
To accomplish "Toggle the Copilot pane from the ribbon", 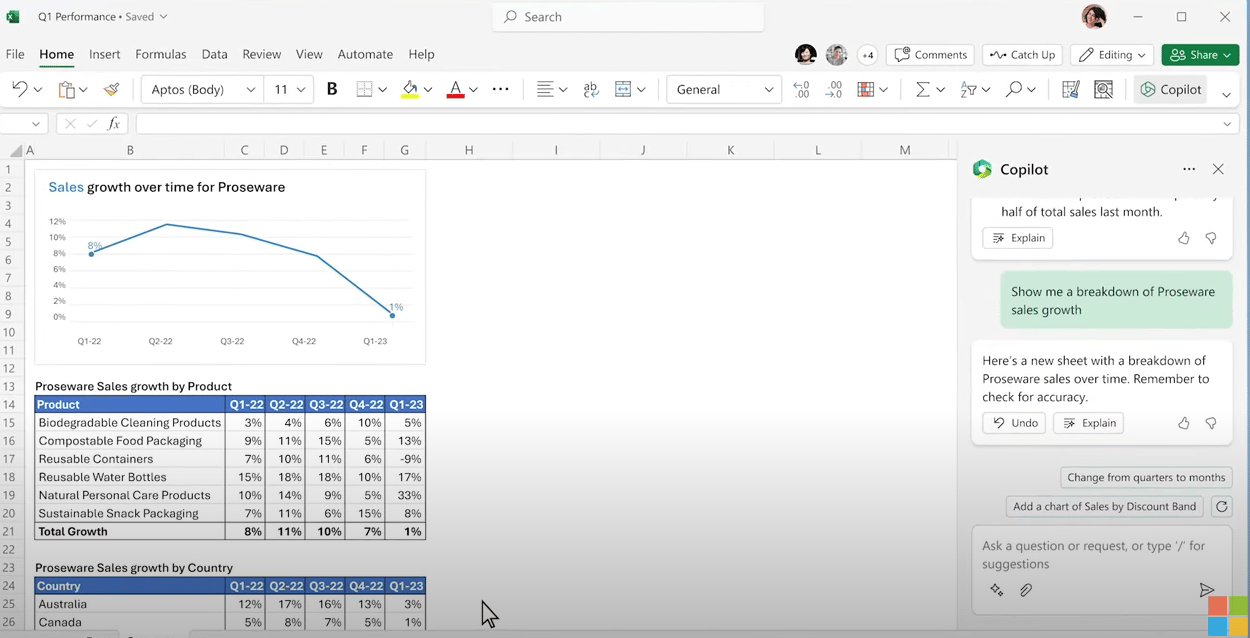I will click(1170, 89).
